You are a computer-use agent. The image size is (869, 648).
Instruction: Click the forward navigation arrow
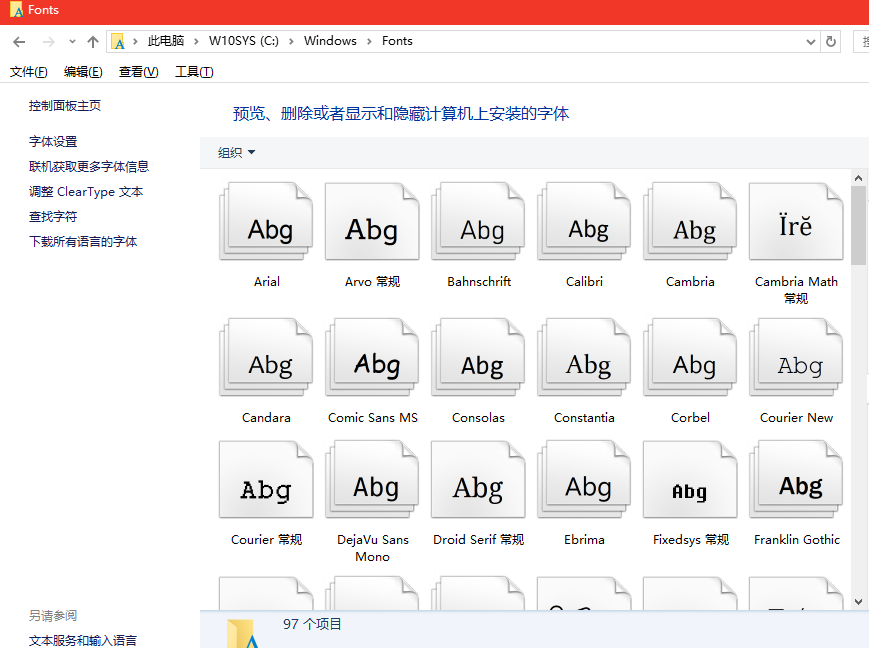pyautogui.click(x=49, y=42)
